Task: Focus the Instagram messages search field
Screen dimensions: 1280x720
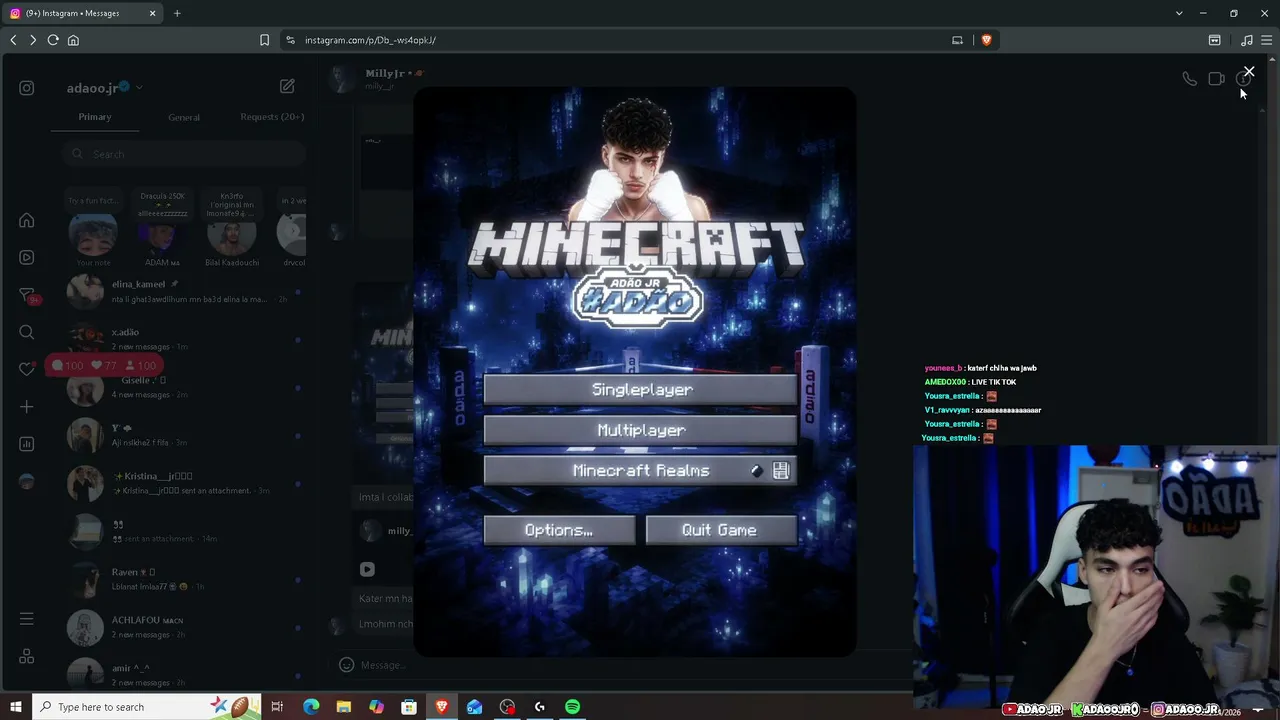Action: click(183, 154)
